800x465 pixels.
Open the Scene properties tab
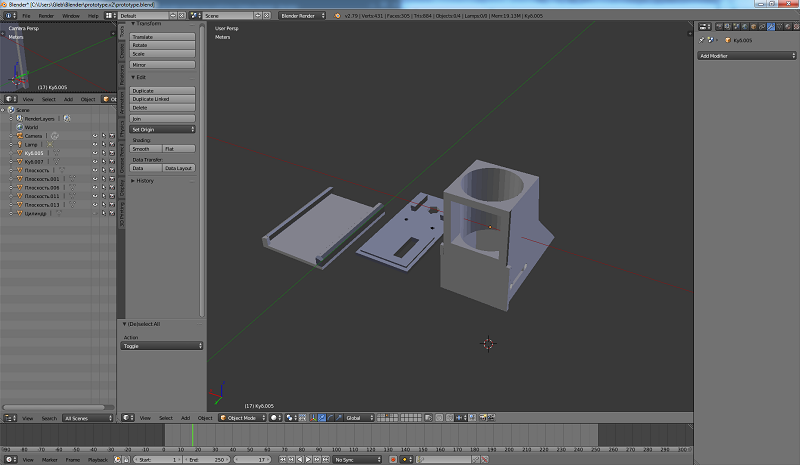736,27
